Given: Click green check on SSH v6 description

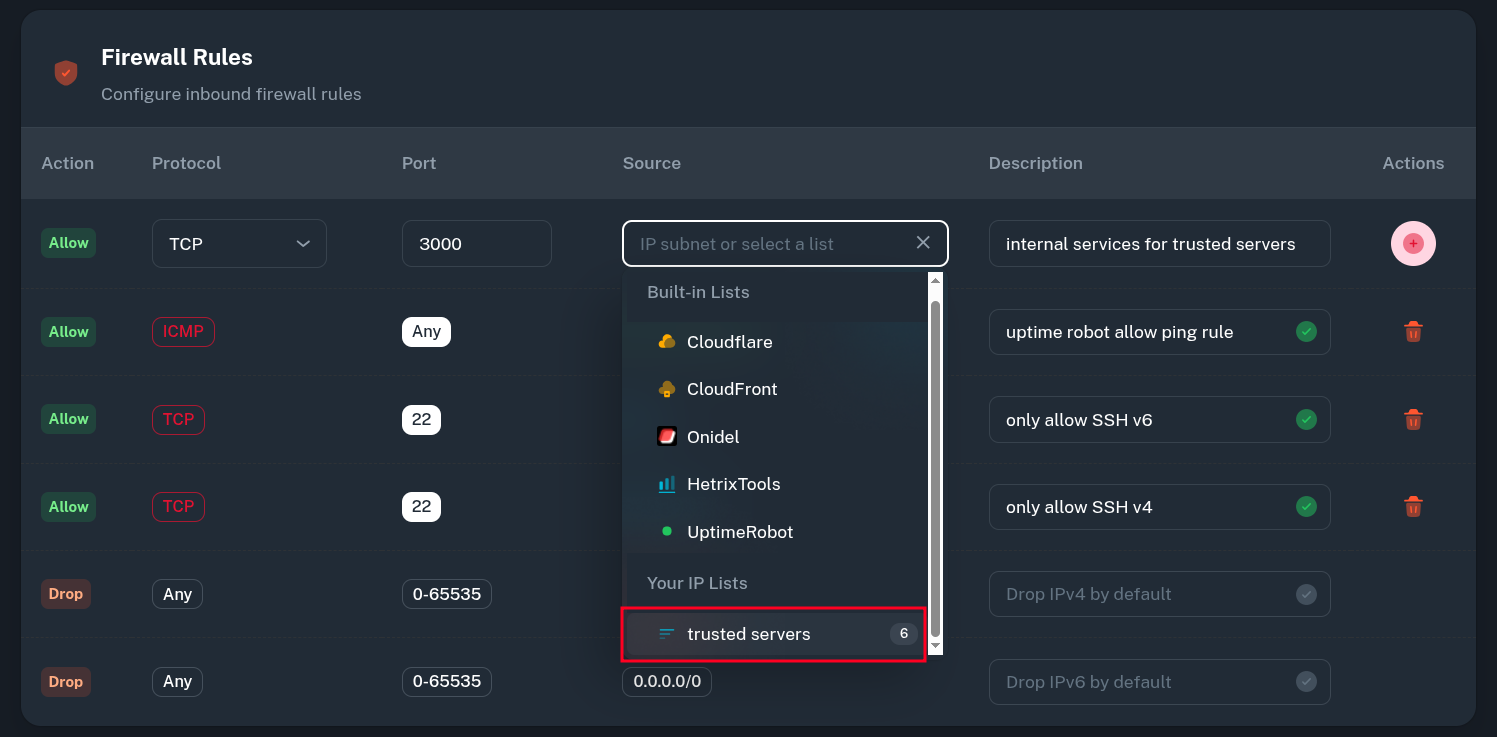Looking at the screenshot, I should coord(1306,419).
